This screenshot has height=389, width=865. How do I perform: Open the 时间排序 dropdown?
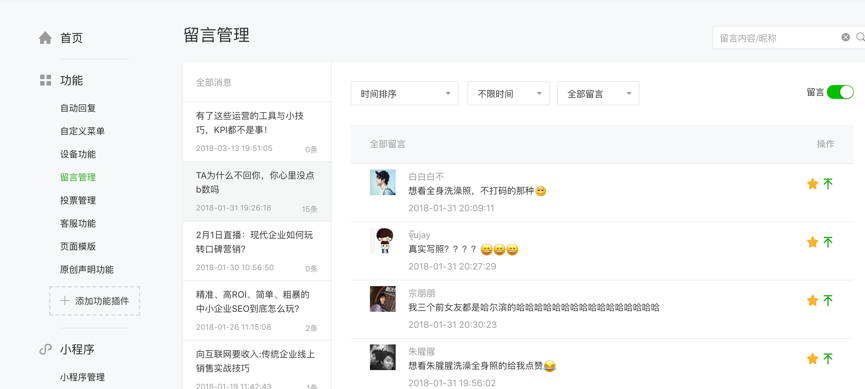click(404, 93)
